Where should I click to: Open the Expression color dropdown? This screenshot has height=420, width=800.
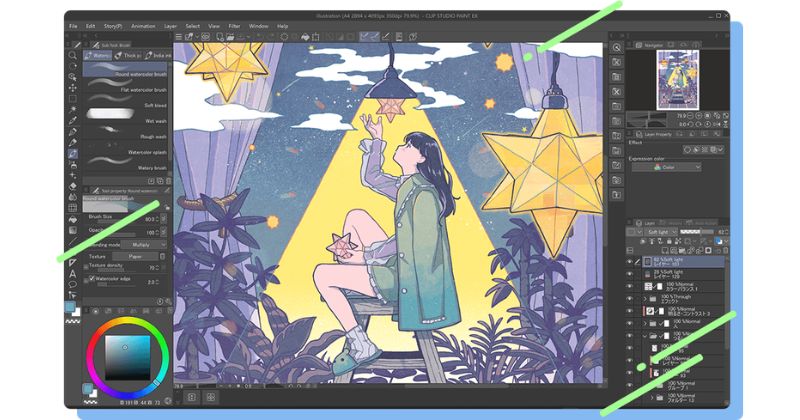click(666, 167)
